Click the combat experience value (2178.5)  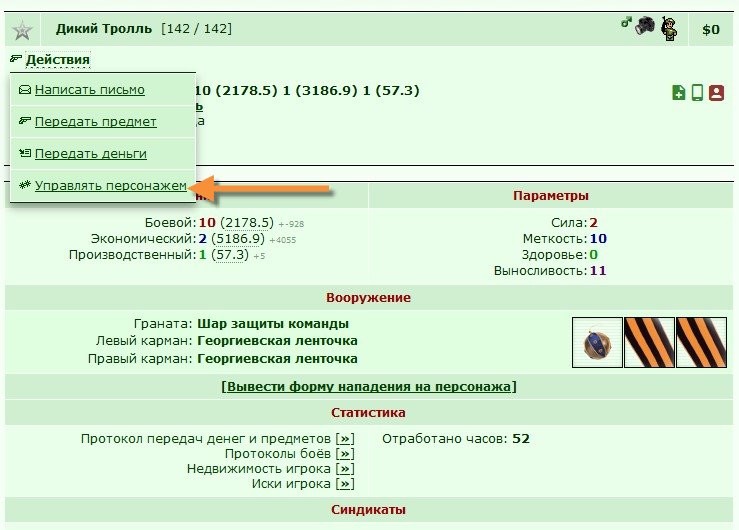point(247,222)
